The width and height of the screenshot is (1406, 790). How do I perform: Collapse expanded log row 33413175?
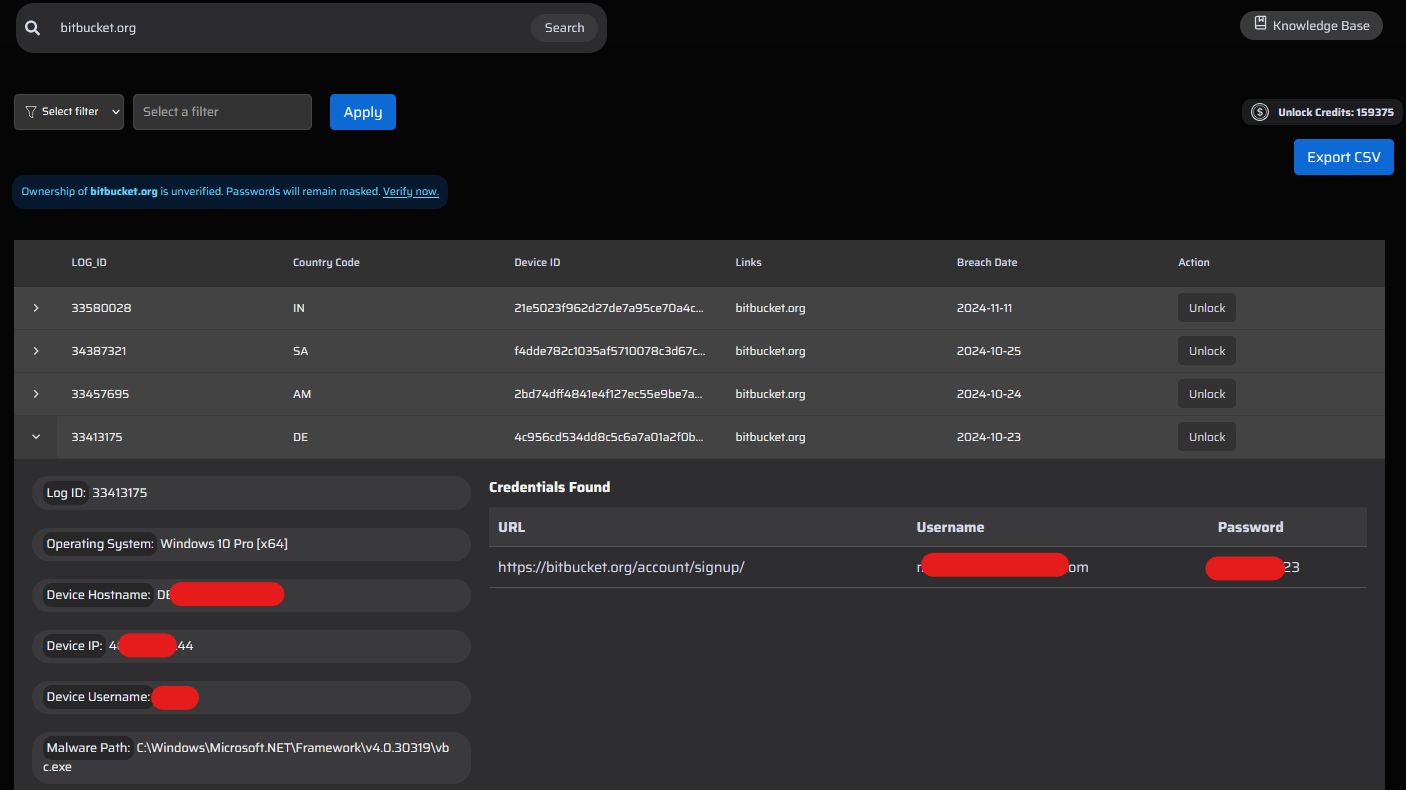pos(36,437)
